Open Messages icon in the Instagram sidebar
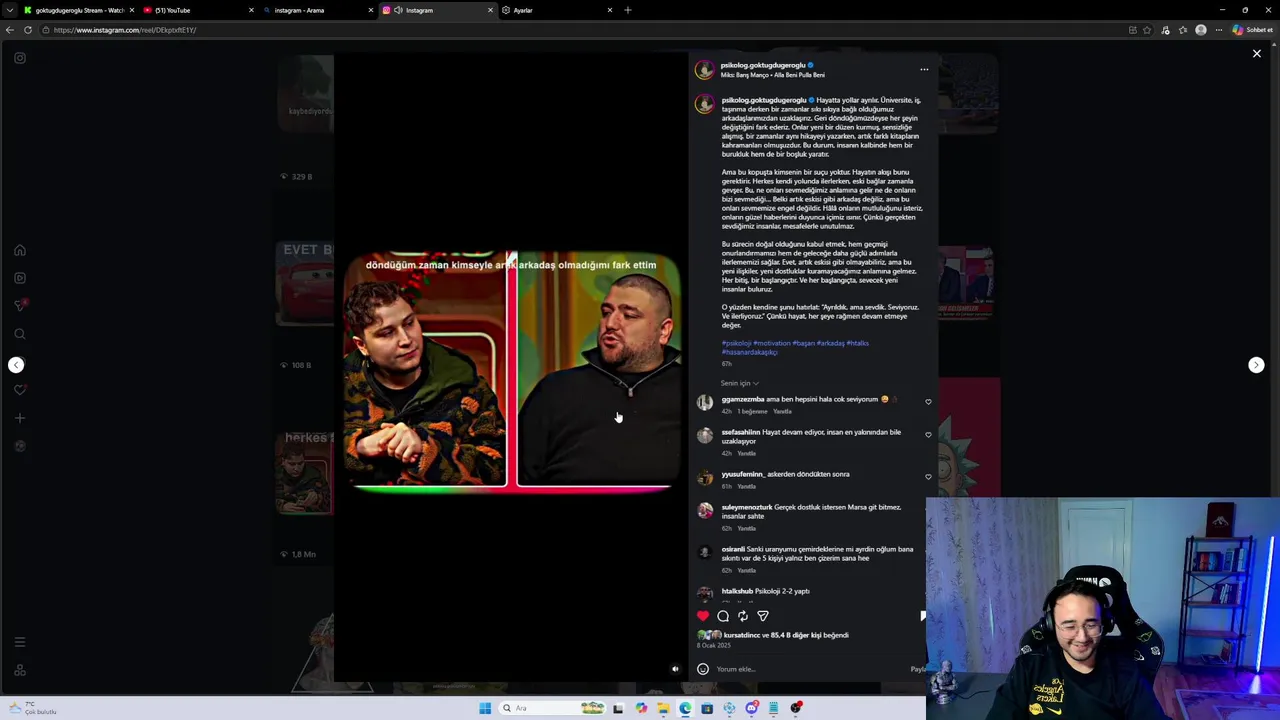The width and height of the screenshot is (1280, 720). tap(20, 305)
